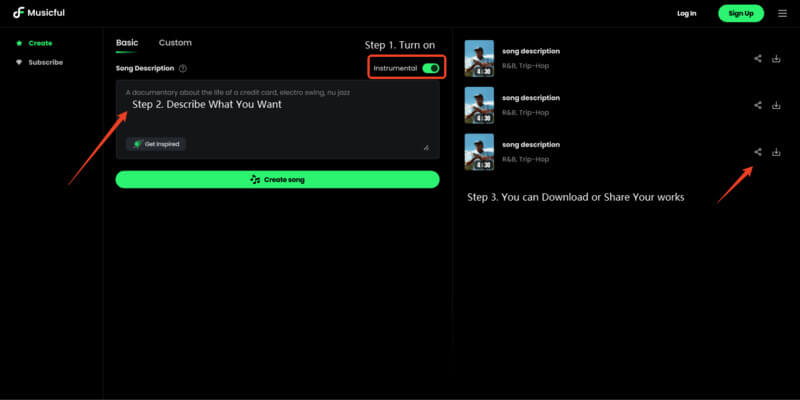Image resolution: width=800 pixels, height=400 pixels.
Task: Open Create in the sidebar
Action: tap(34, 43)
